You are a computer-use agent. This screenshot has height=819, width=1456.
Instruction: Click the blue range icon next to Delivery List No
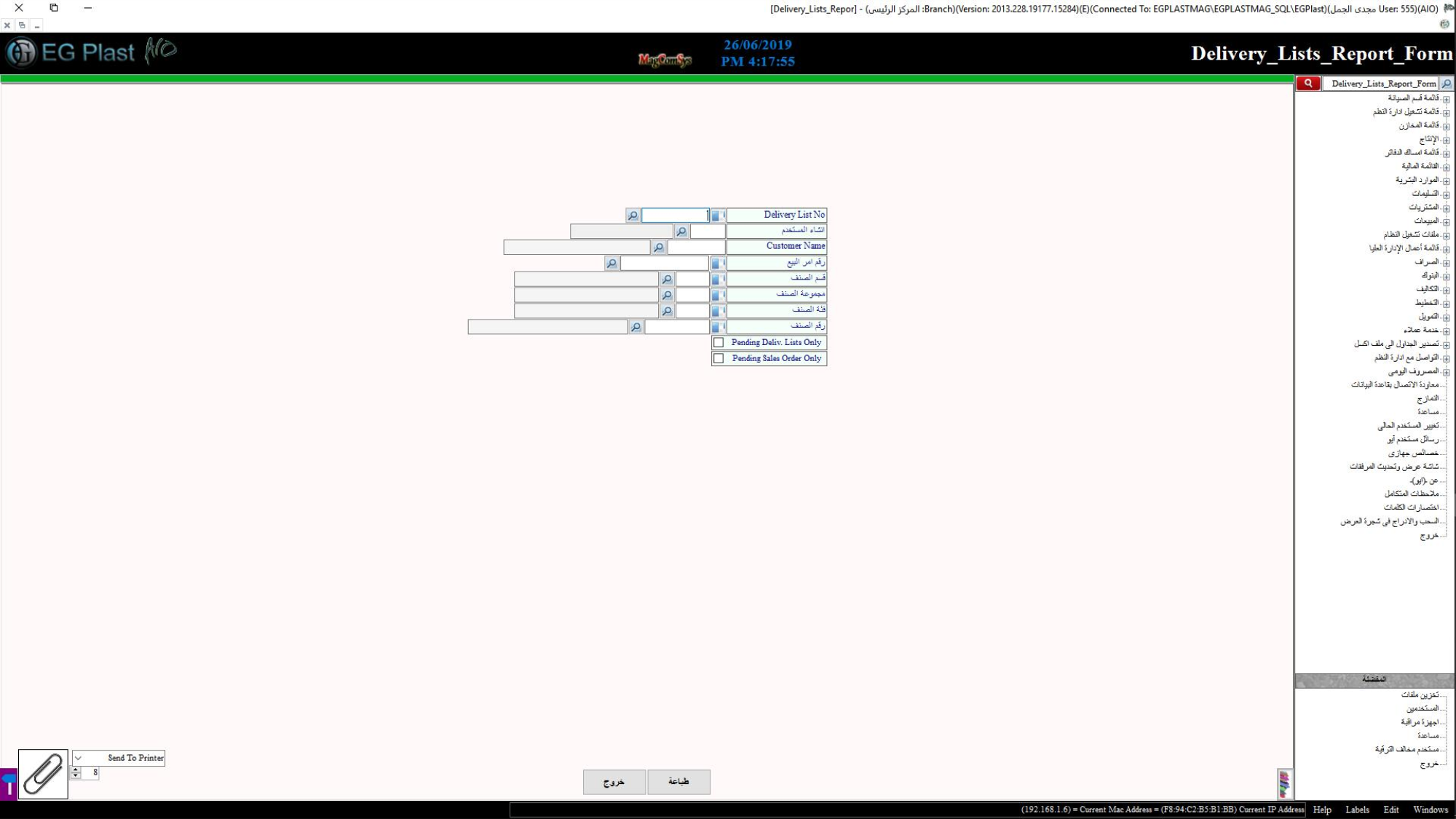click(718, 215)
